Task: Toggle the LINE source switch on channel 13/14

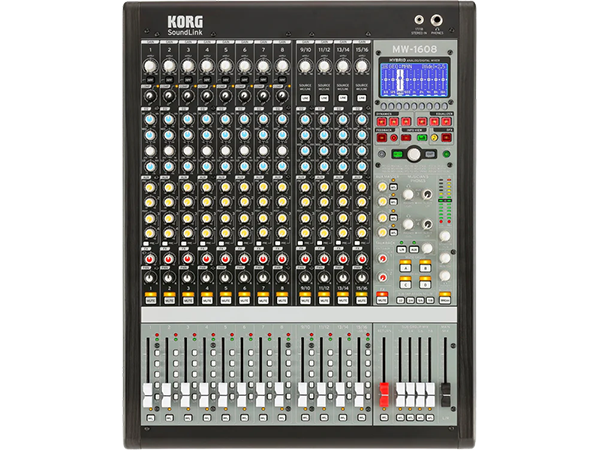Action: 343,98
